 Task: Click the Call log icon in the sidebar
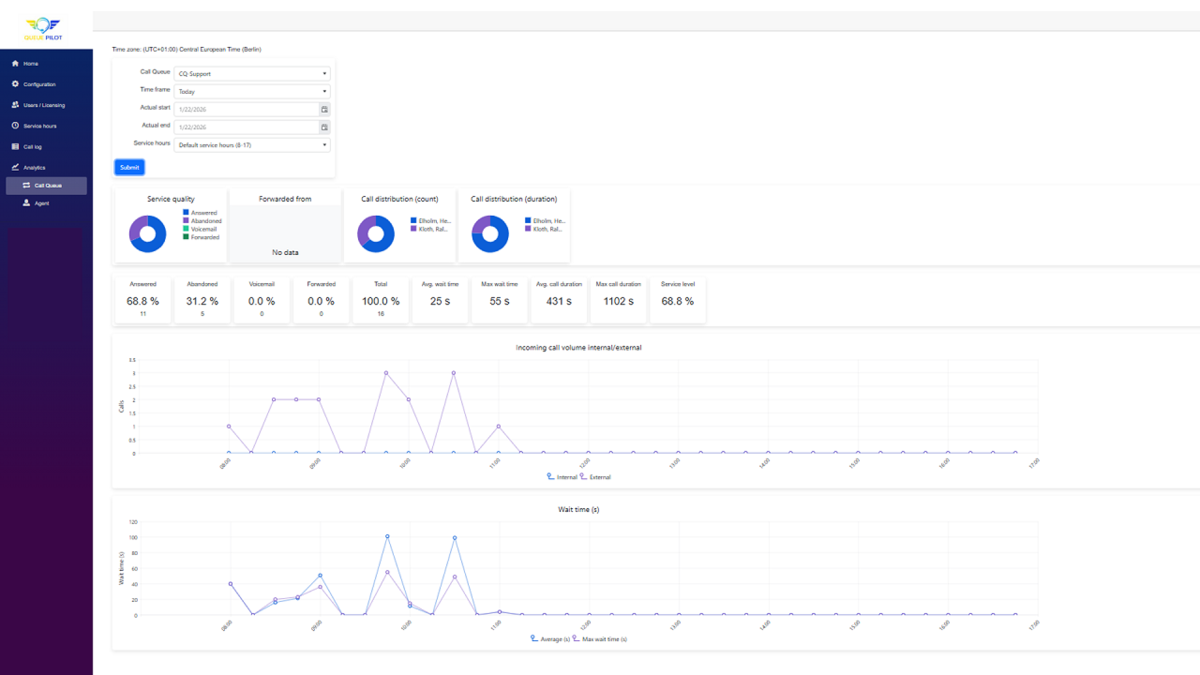click(15, 147)
